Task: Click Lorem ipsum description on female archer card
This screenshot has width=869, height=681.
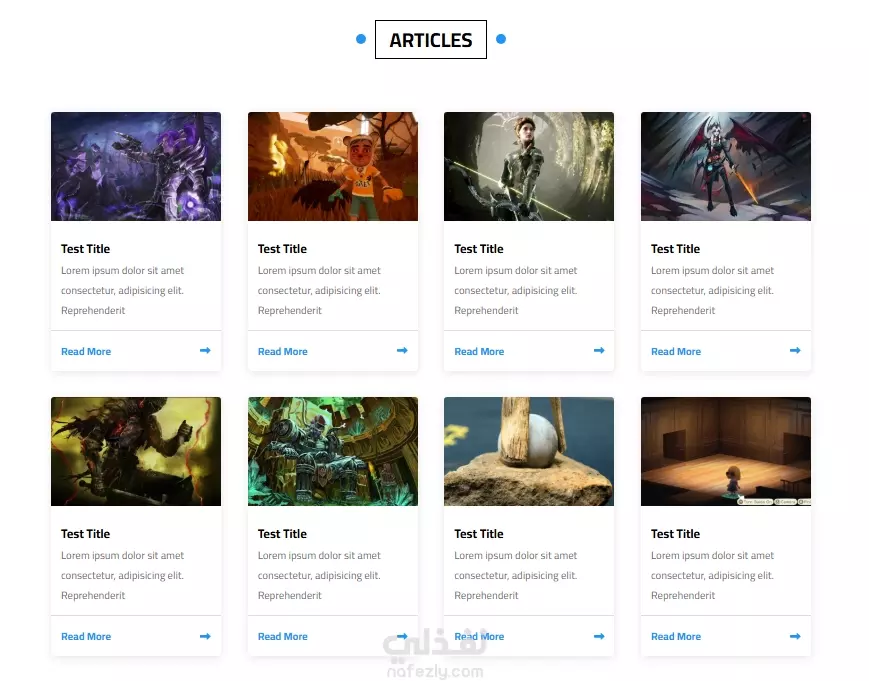Action: pyautogui.click(x=516, y=290)
